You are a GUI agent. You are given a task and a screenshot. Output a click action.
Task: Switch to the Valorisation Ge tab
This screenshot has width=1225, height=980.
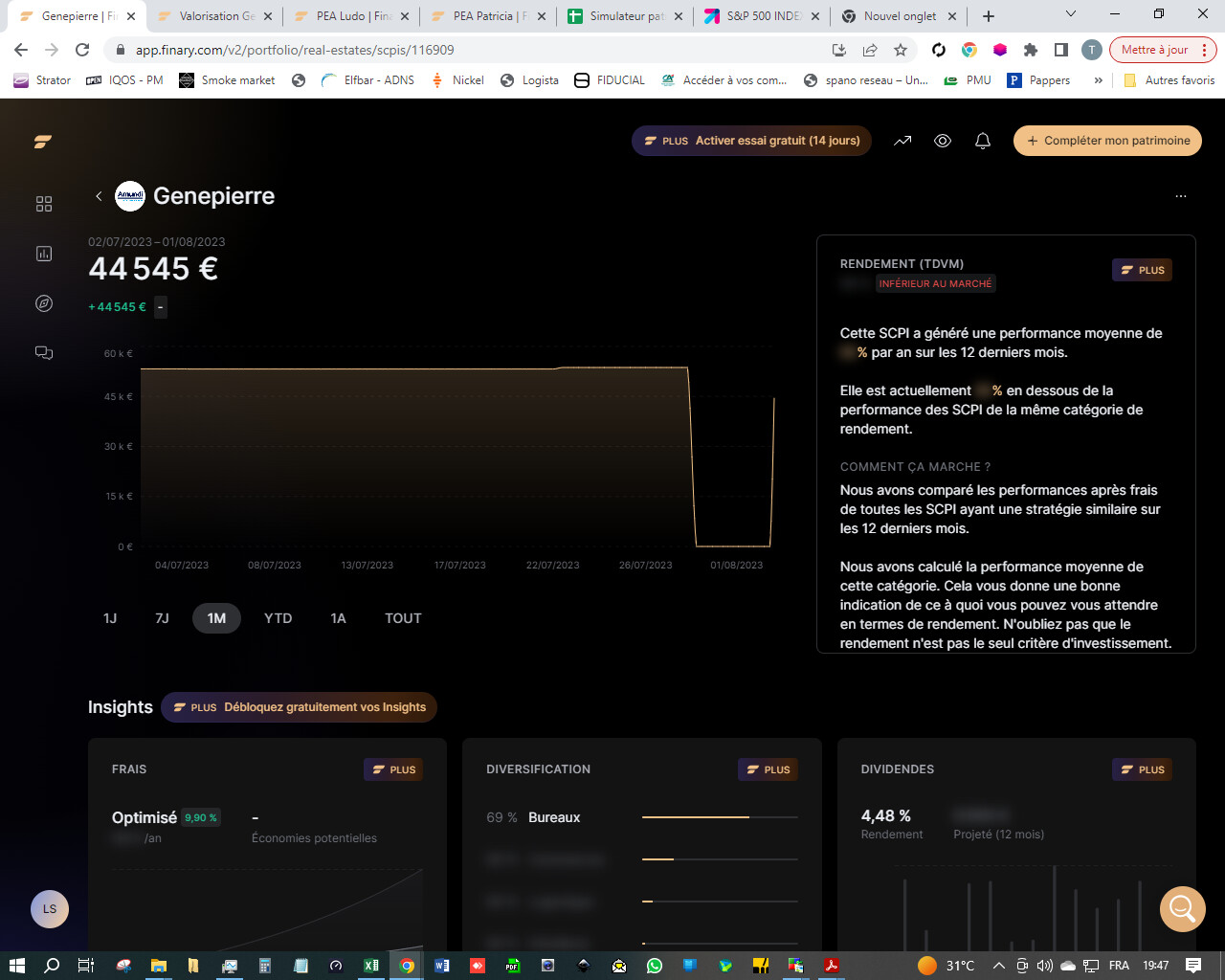coord(214,16)
